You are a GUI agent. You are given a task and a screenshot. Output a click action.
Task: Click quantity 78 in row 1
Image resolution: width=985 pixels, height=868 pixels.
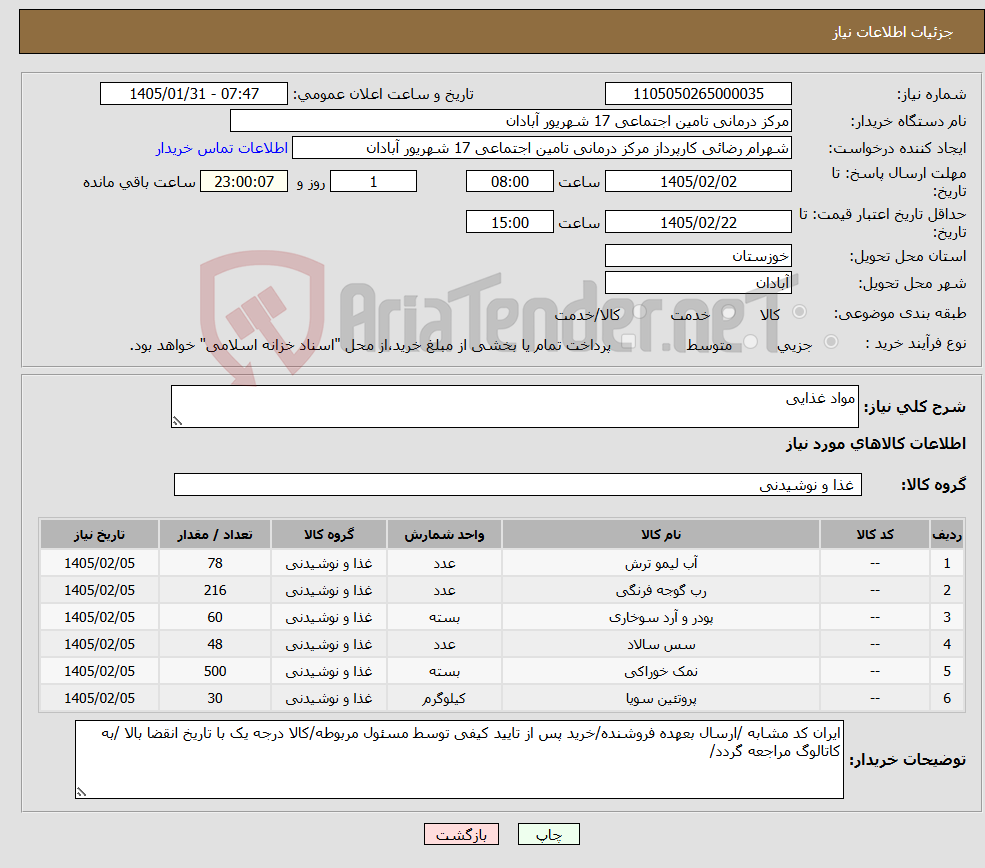pyautogui.click(x=215, y=563)
